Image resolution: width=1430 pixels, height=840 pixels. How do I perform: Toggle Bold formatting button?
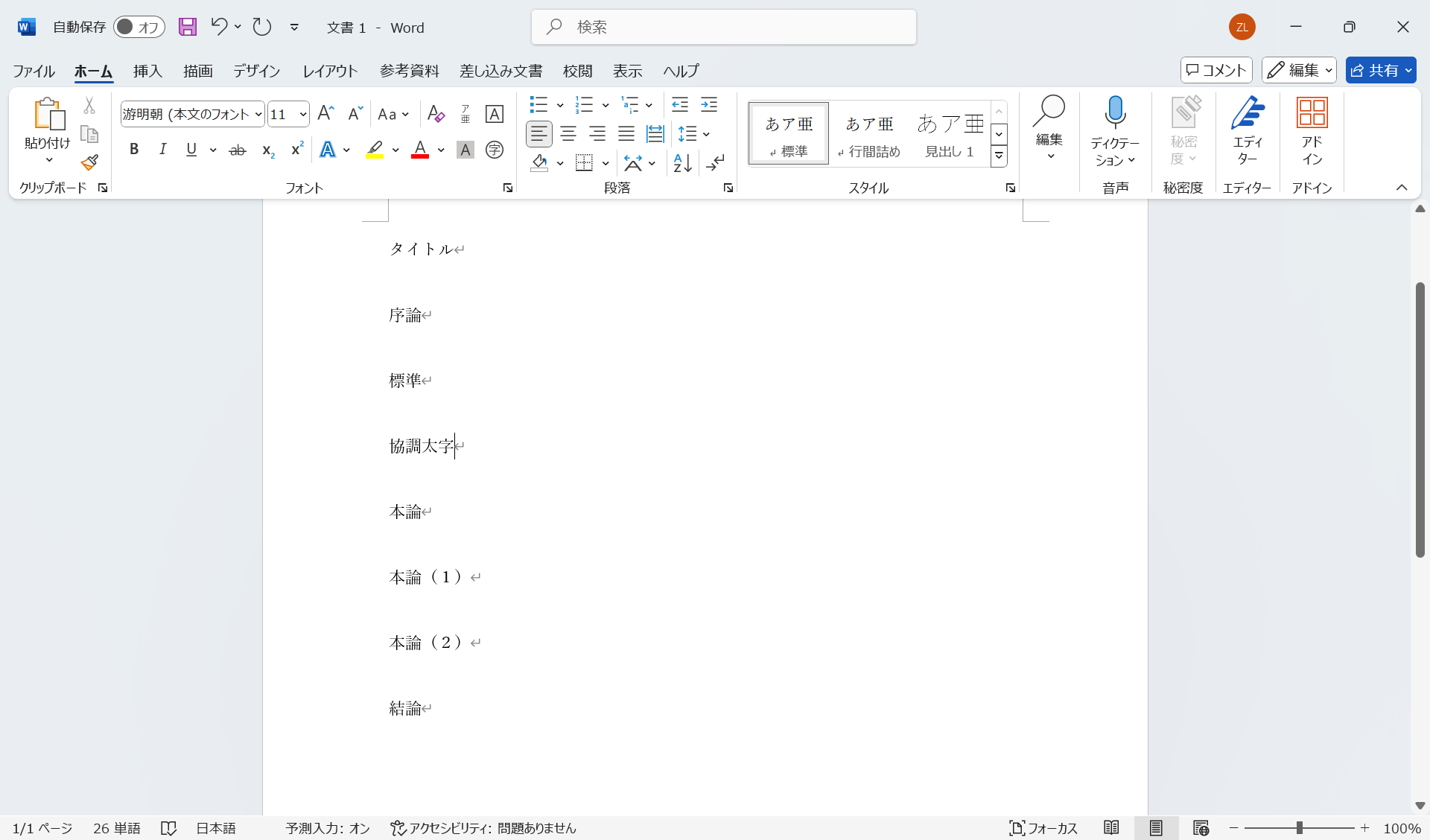134,150
